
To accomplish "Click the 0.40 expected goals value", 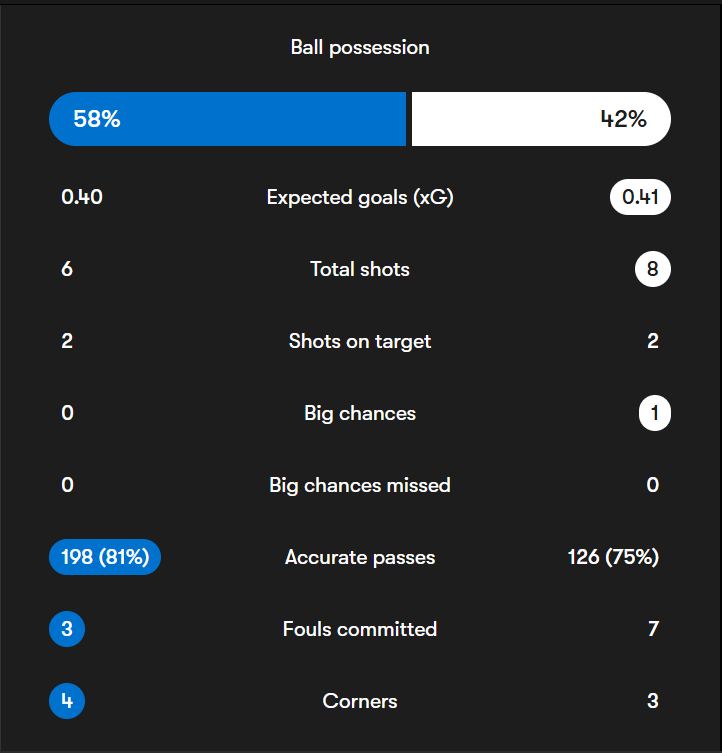I will (x=82, y=197).
